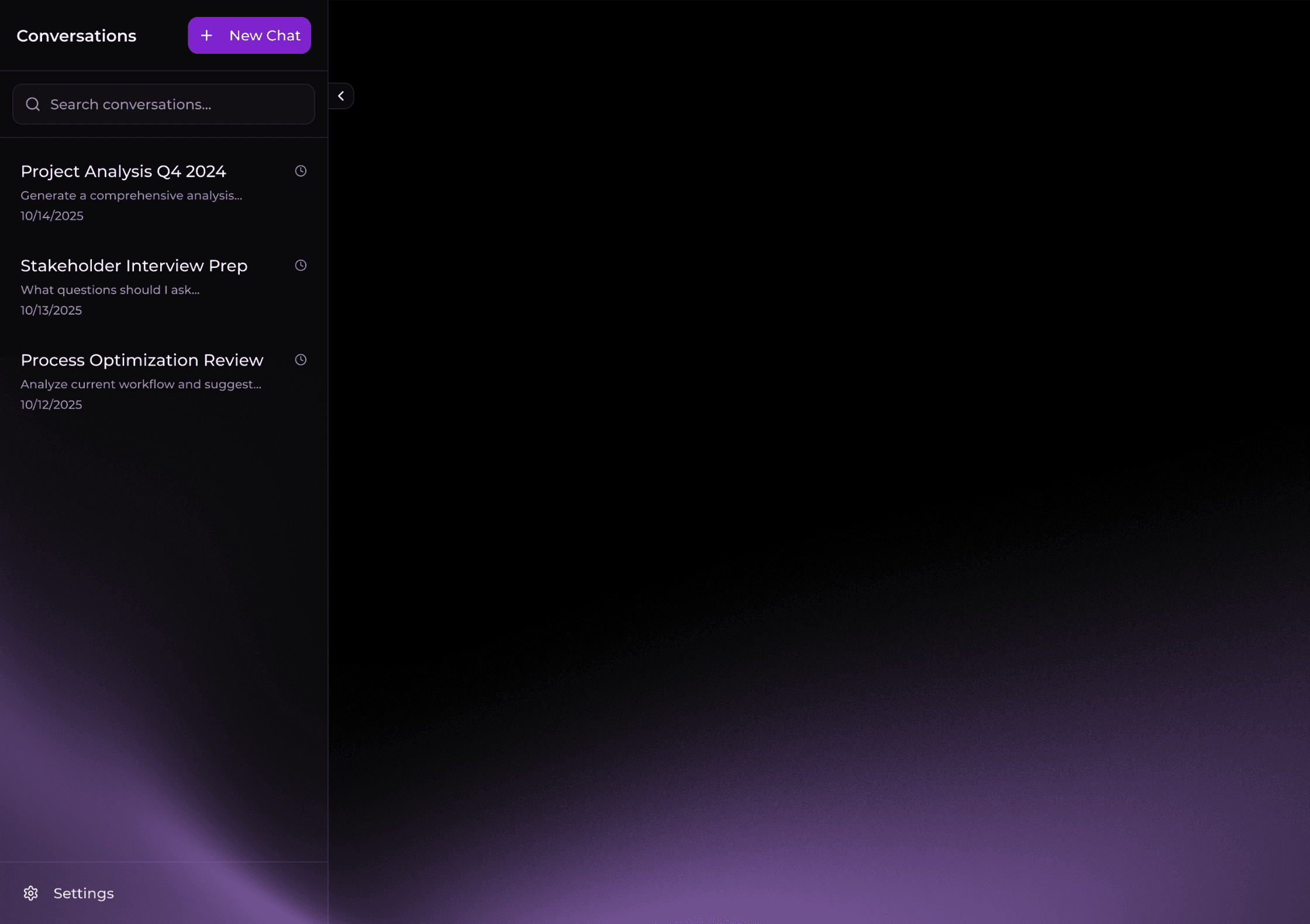Click the Settings gear icon
This screenshot has width=1310, height=924.
click(31, 893)
